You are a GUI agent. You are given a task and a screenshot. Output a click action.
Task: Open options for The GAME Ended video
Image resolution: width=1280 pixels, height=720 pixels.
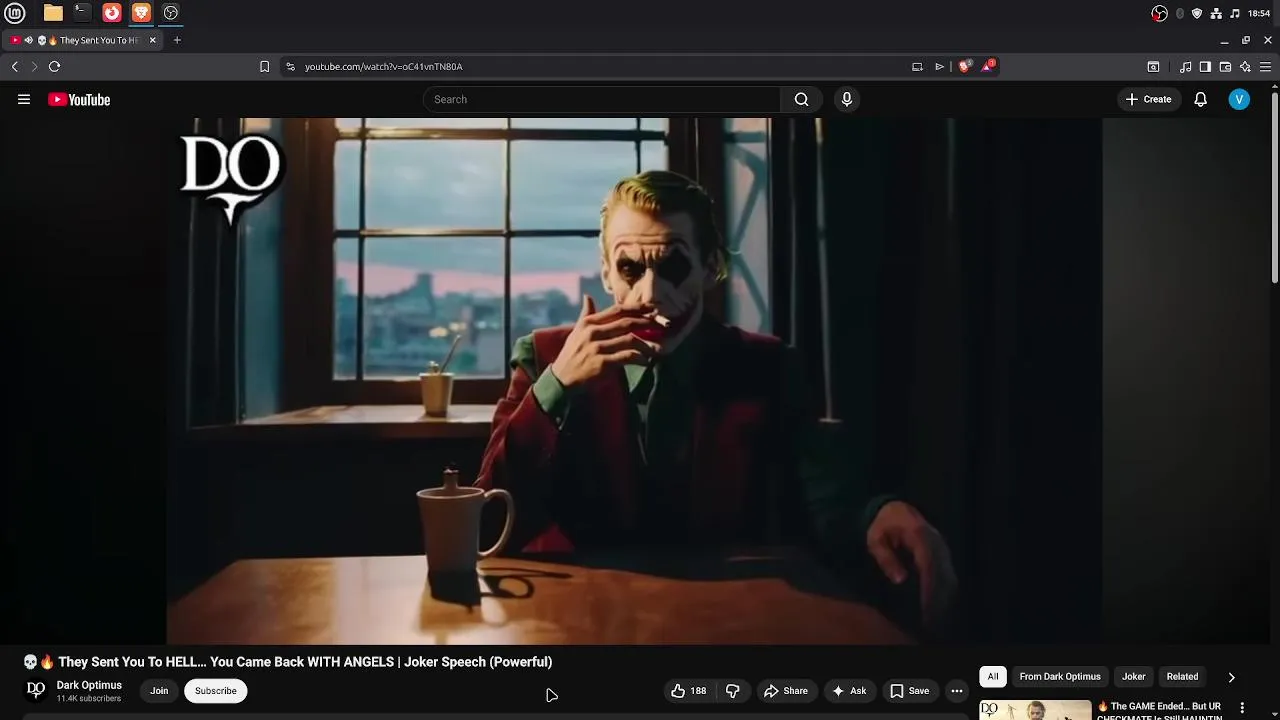pyautogui.click(x=1243, y=708)
